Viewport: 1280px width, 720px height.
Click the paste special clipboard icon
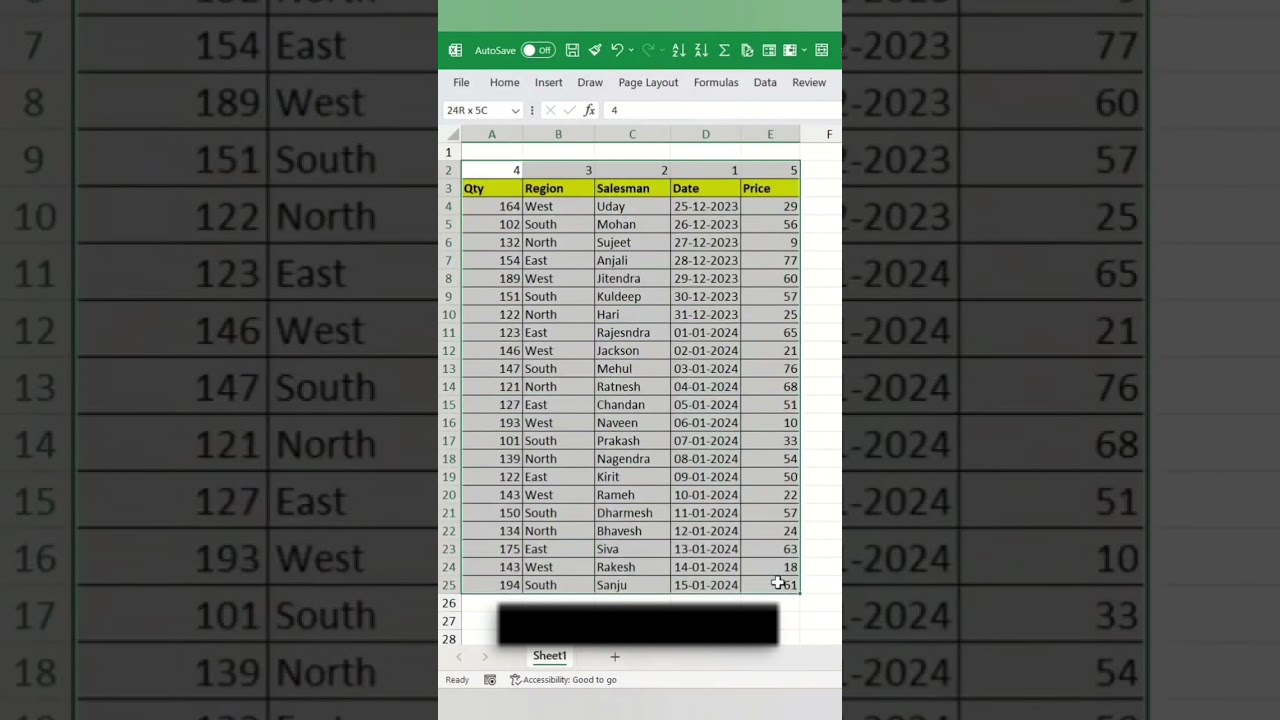[x=747, y=50]
